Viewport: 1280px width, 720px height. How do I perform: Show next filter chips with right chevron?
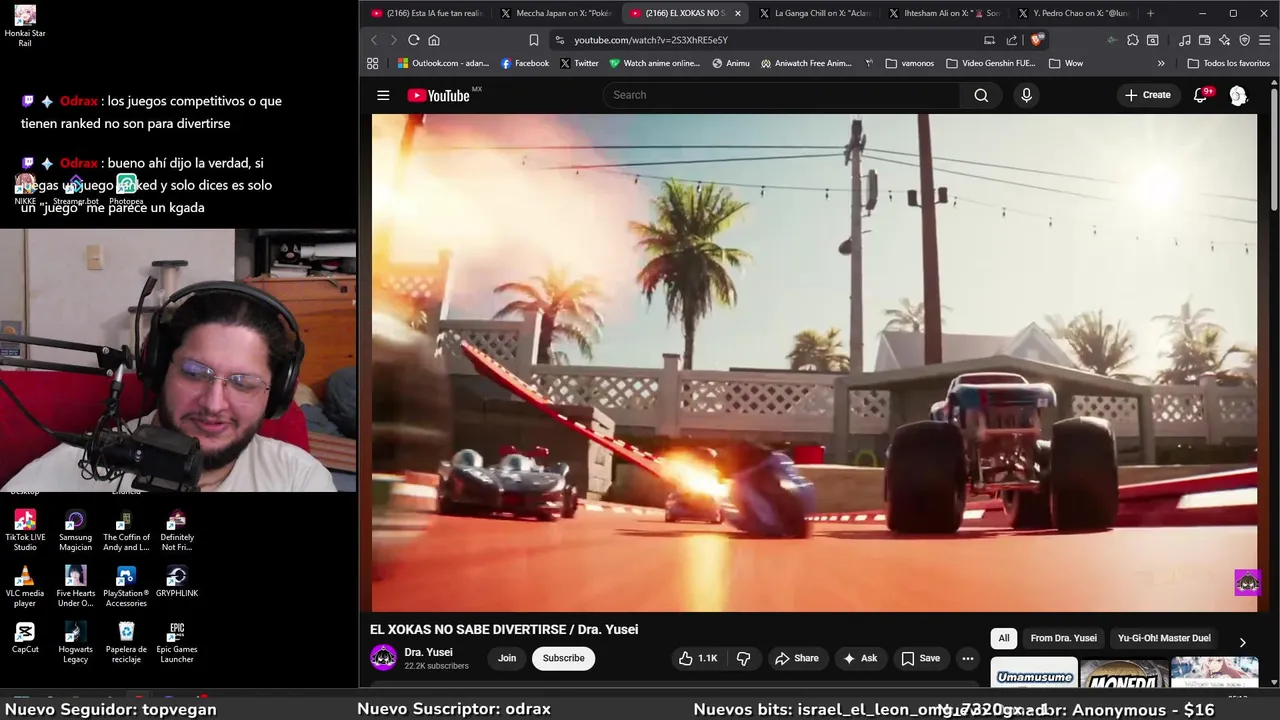(1243, 642)
